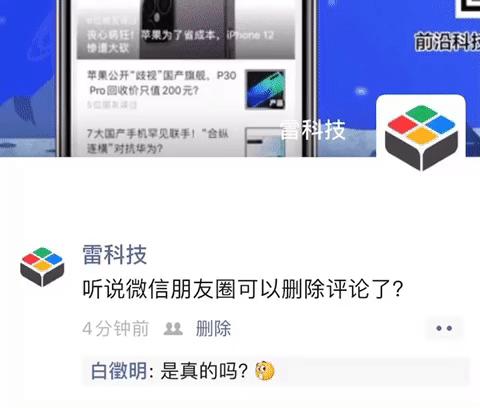Click the large colorful cube logo in image
Screen dimensions: 480x408
tap(421, 137)
